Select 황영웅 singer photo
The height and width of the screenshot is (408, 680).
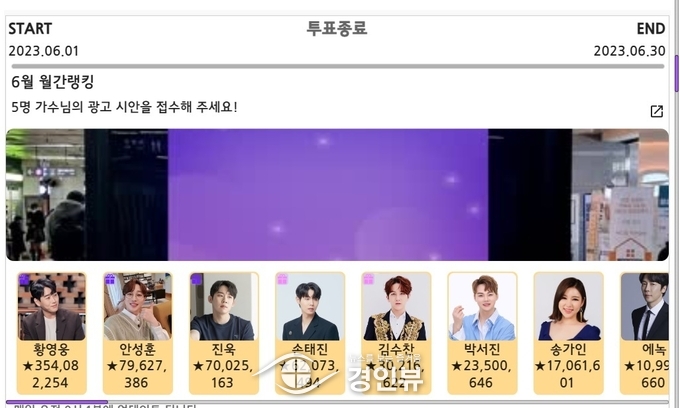(x=52, y=306)
